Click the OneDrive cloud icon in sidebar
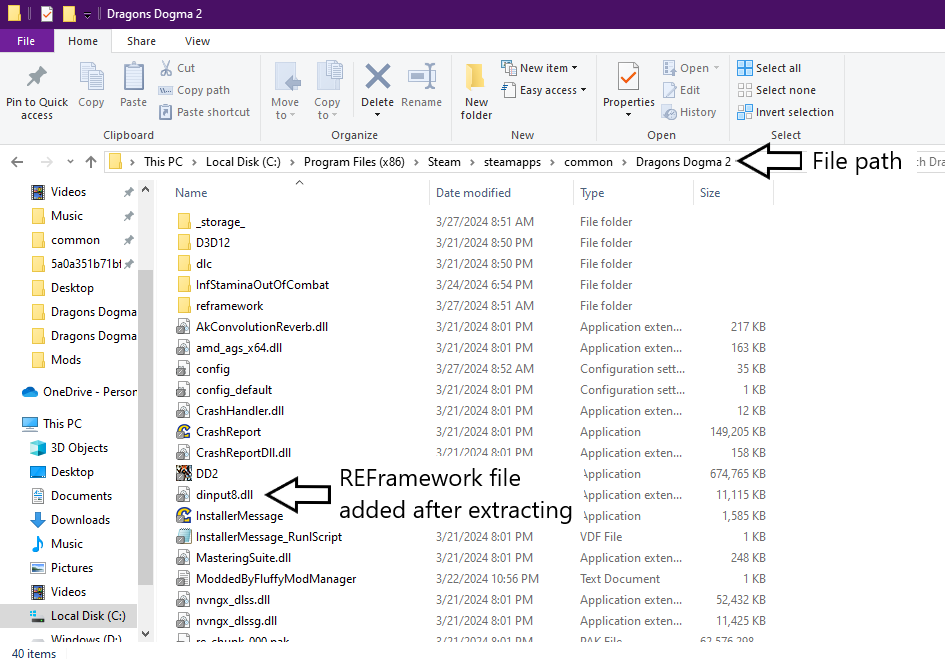This screenshot has height=663, width=945. pos(30,392)
